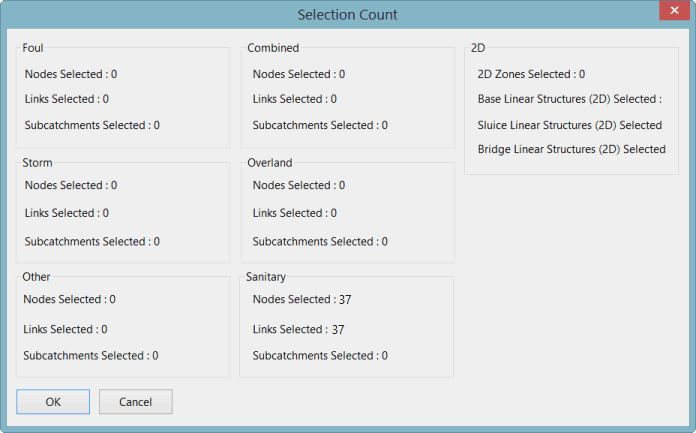Click Combined Nodes Selected label
Screen dimensions: 696x433
point(299,74)
